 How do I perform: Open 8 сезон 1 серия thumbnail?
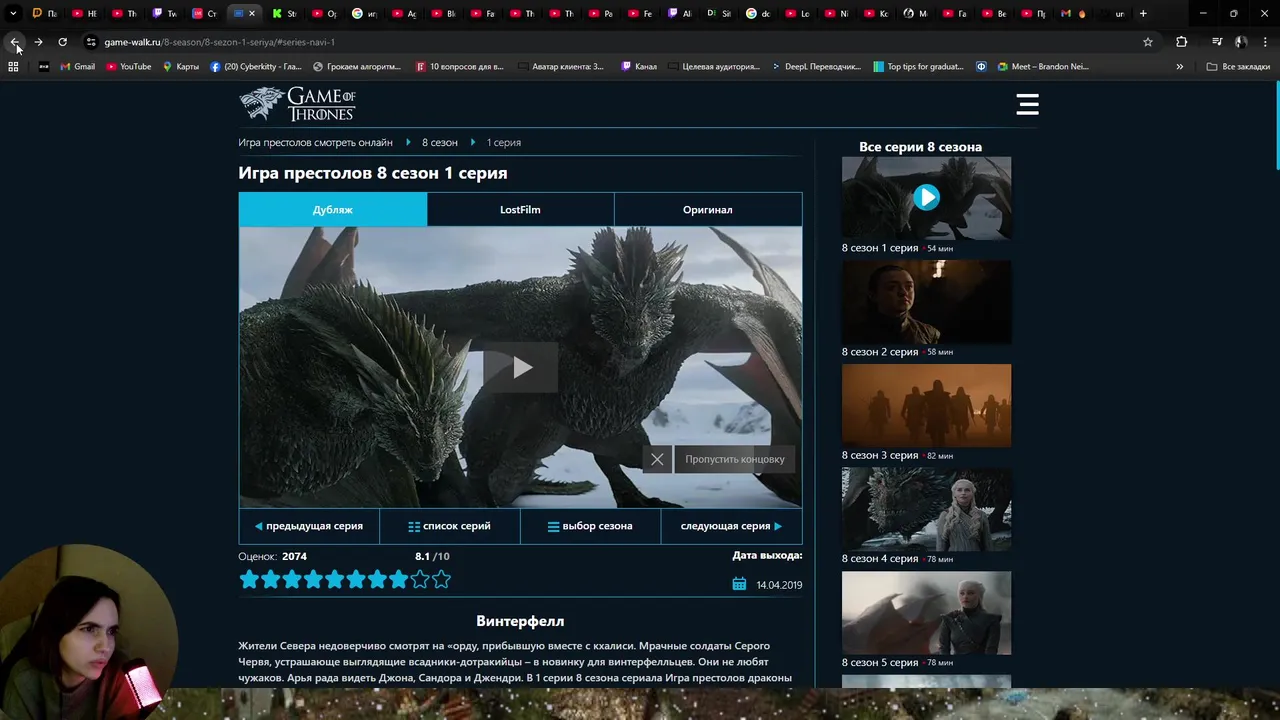[926, 197]
